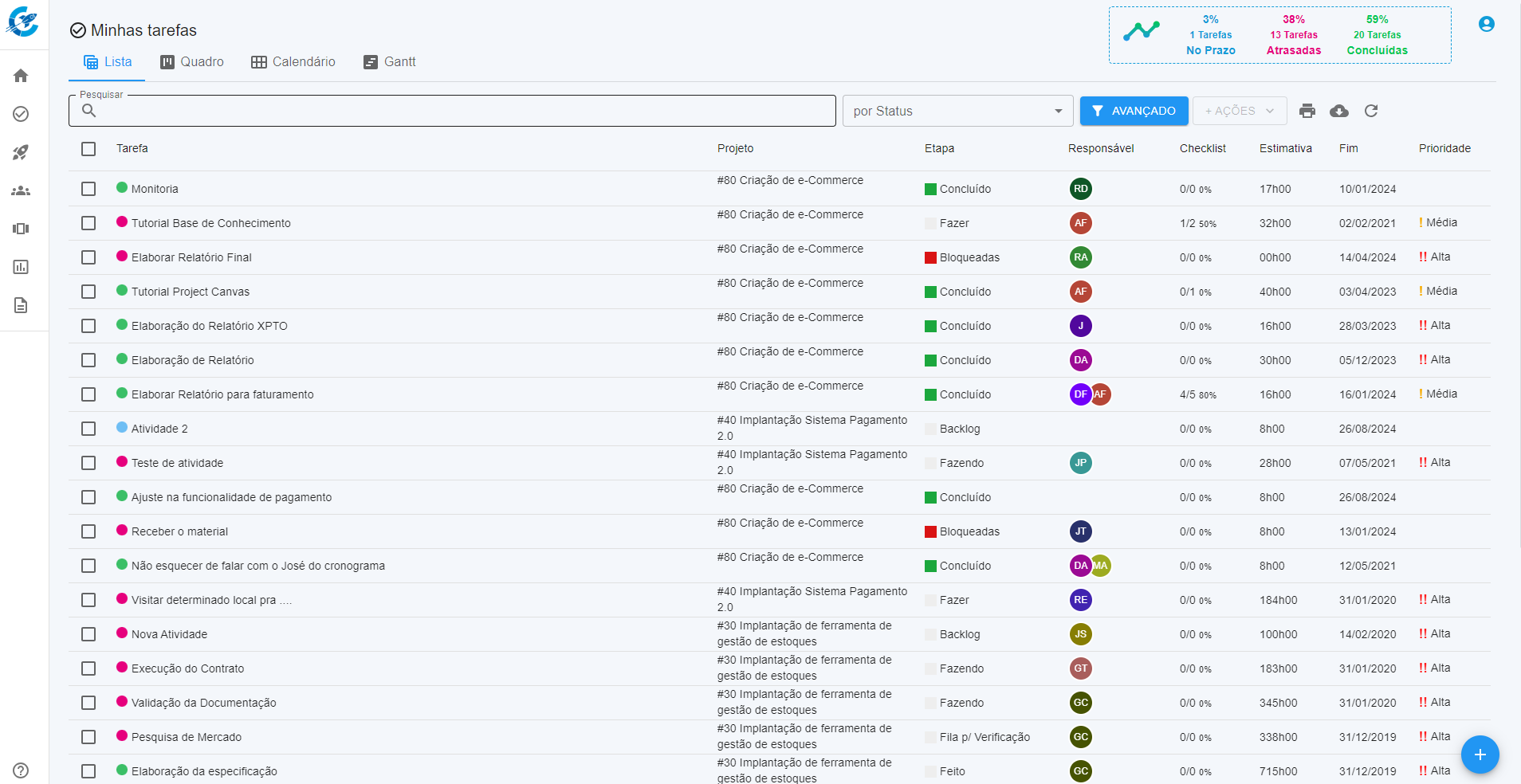Expand the '+ AÇÕES' dropdown
Viewport: 1521px width, 784px height.
pos(1239,111)
